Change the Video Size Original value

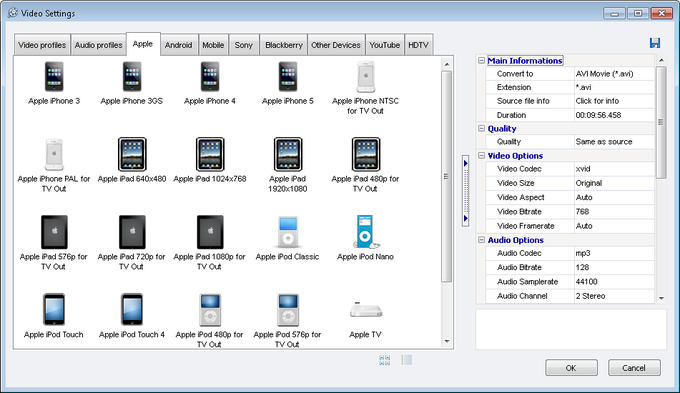click(614, 183)
